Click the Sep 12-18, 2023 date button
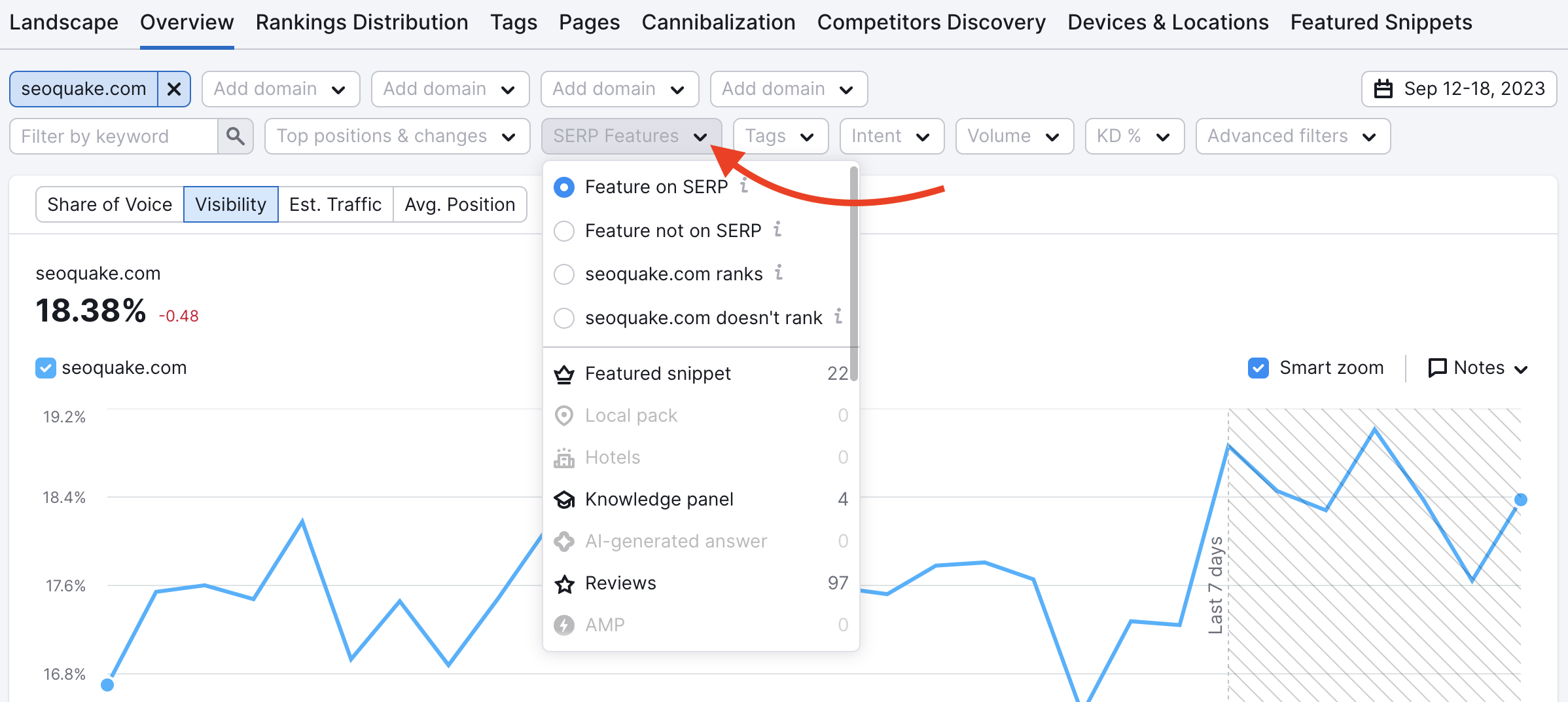1568x702 pixels. [1459, 89]
